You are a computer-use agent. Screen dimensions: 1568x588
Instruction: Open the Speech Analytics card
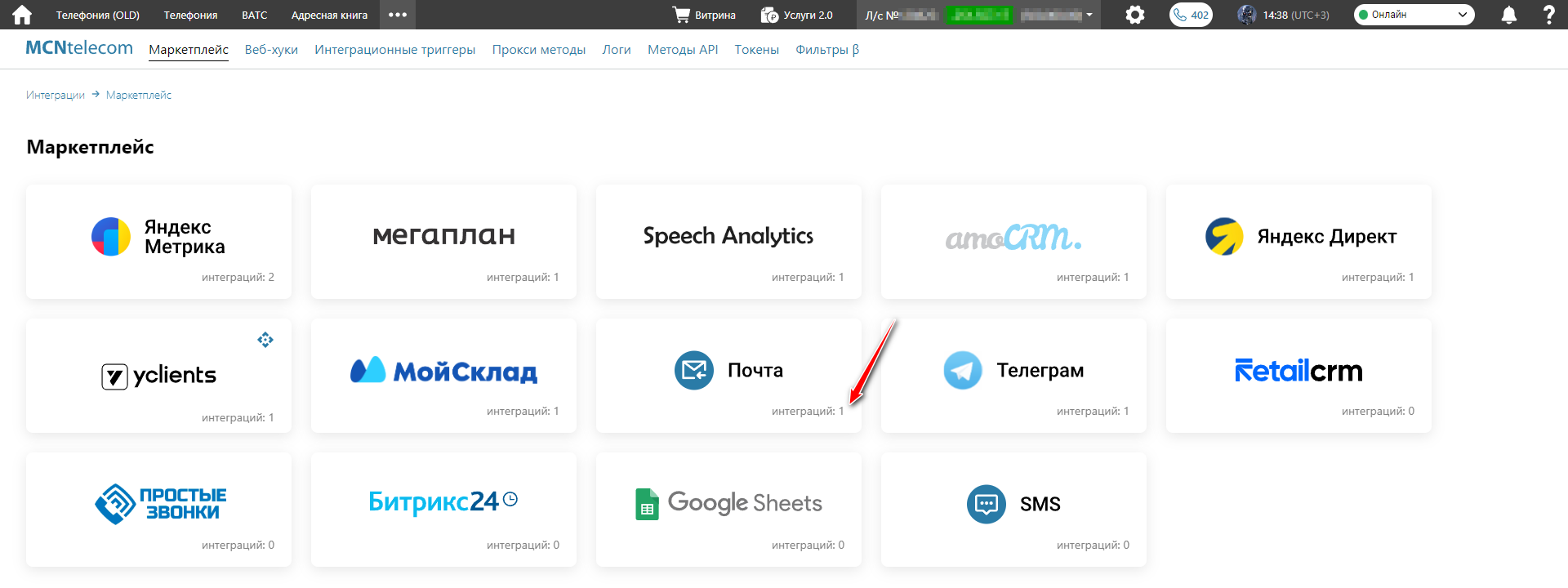[728, 242]
